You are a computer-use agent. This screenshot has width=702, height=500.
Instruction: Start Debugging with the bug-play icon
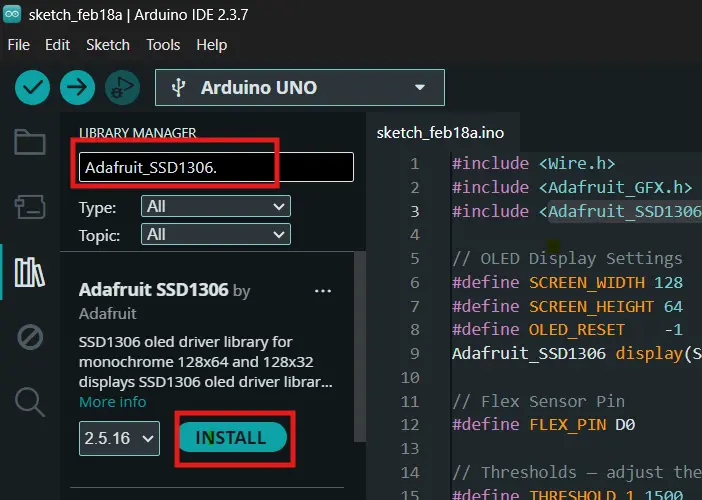coord(122,87)
